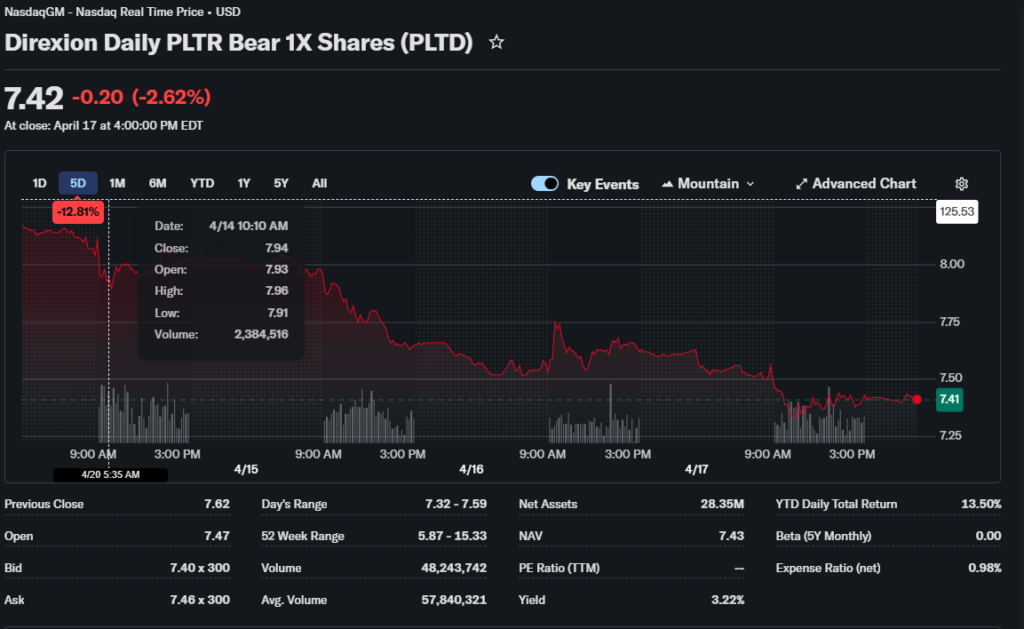The height and width of the screenshot is (629, 1024).
Task: Click the -12.81% change badge
Action: 77,212
